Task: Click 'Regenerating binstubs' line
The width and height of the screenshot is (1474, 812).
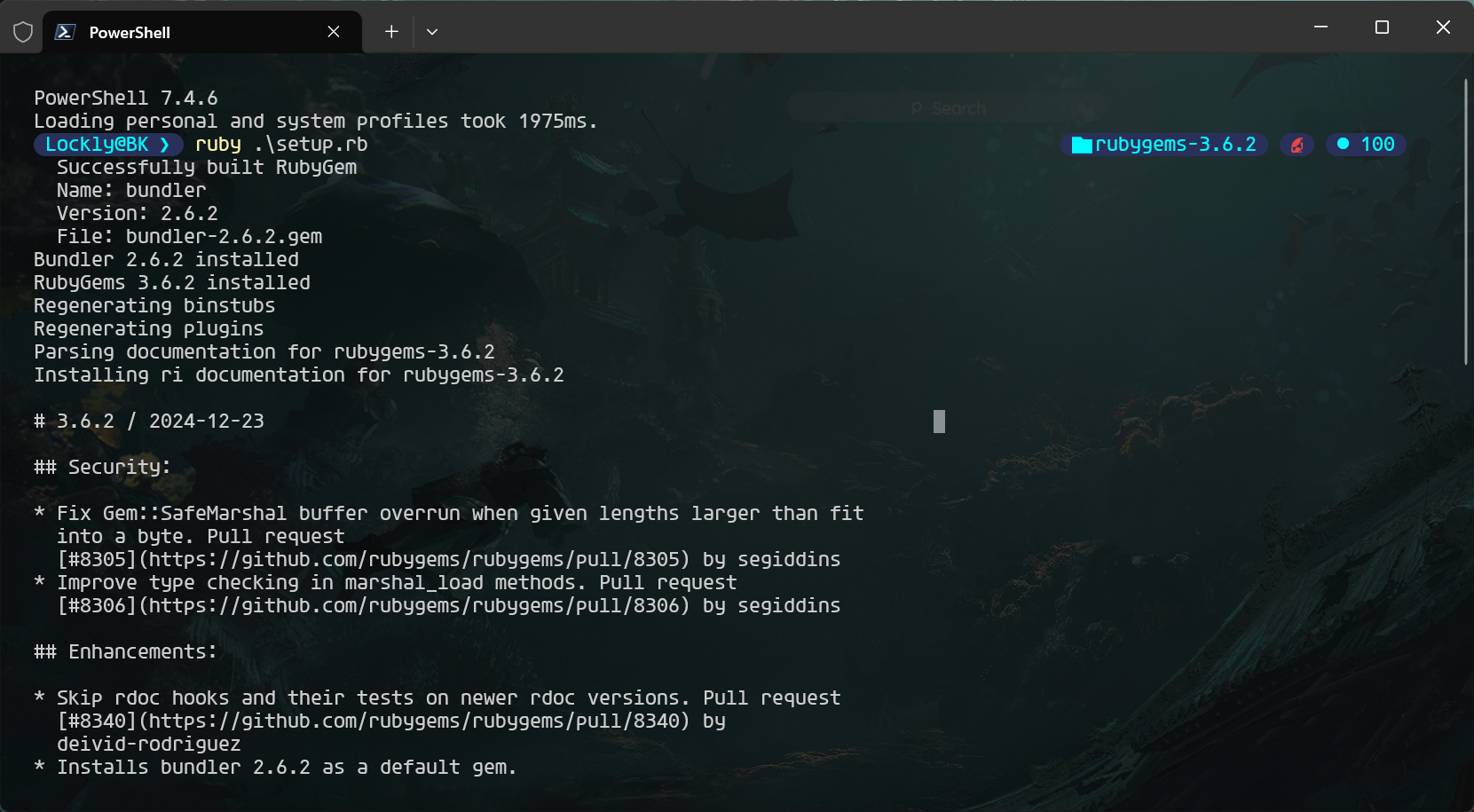Action: (x=154, y=306)
